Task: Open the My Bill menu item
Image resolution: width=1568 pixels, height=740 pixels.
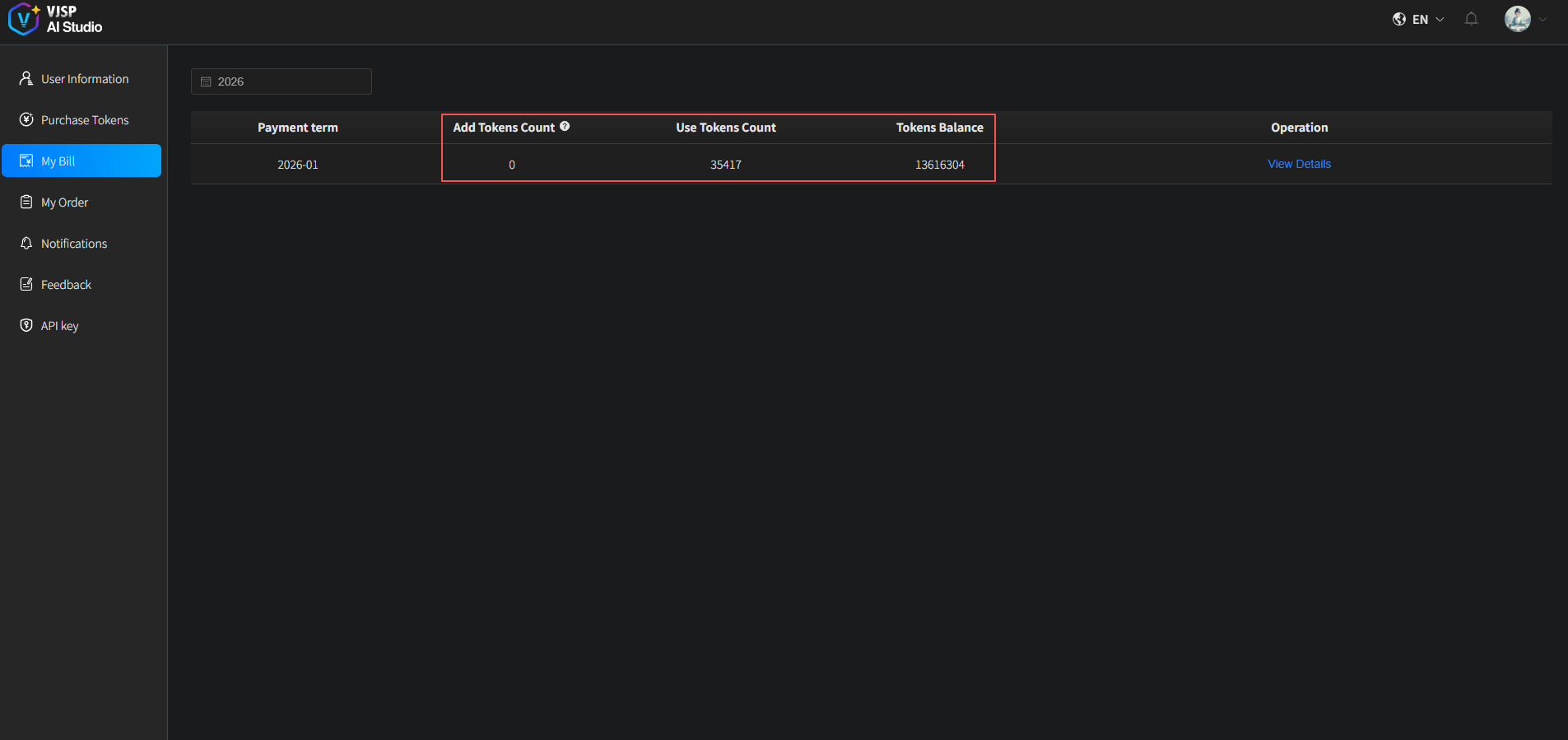Action: pos(81,161)
